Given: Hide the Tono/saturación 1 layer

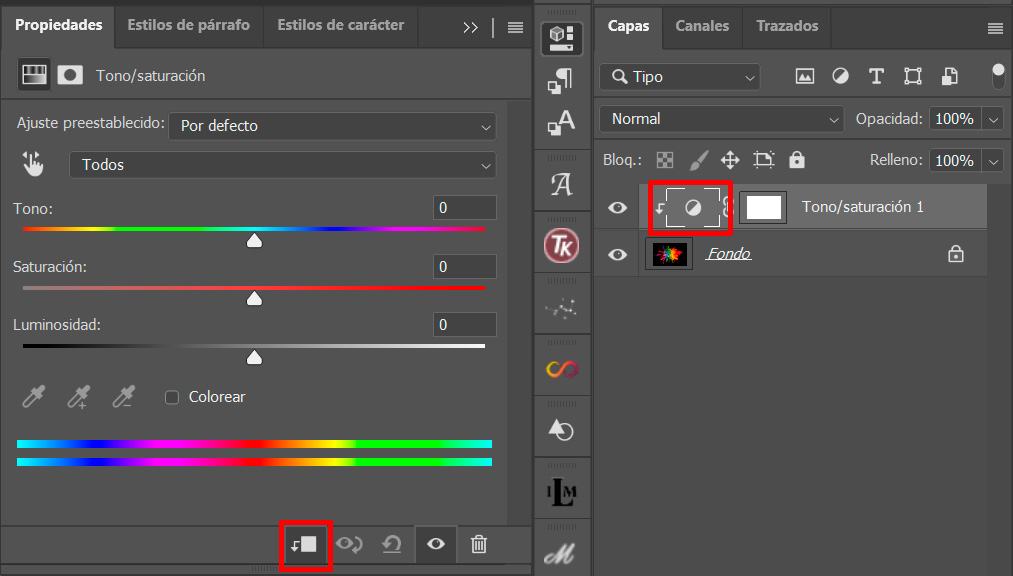Looking at the screenshot, I should click(x=618, y=207).
